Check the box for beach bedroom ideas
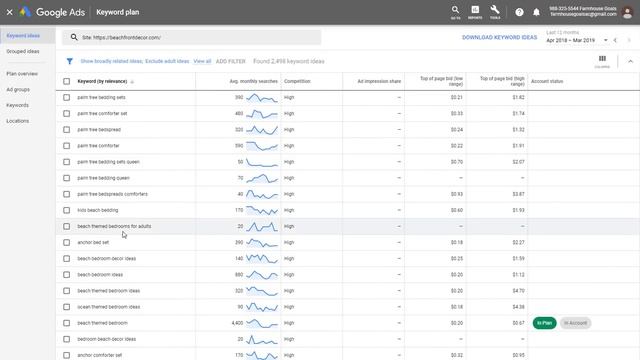The height and width of the screenshot is (360, 640). 67,275
